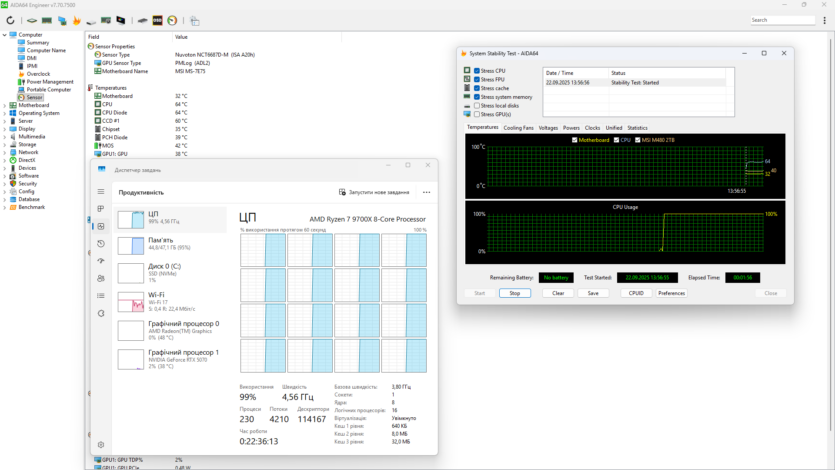Open the app history clock icon in Task Manager
Screen dimensions: 835x470
[x=101, y=244]
